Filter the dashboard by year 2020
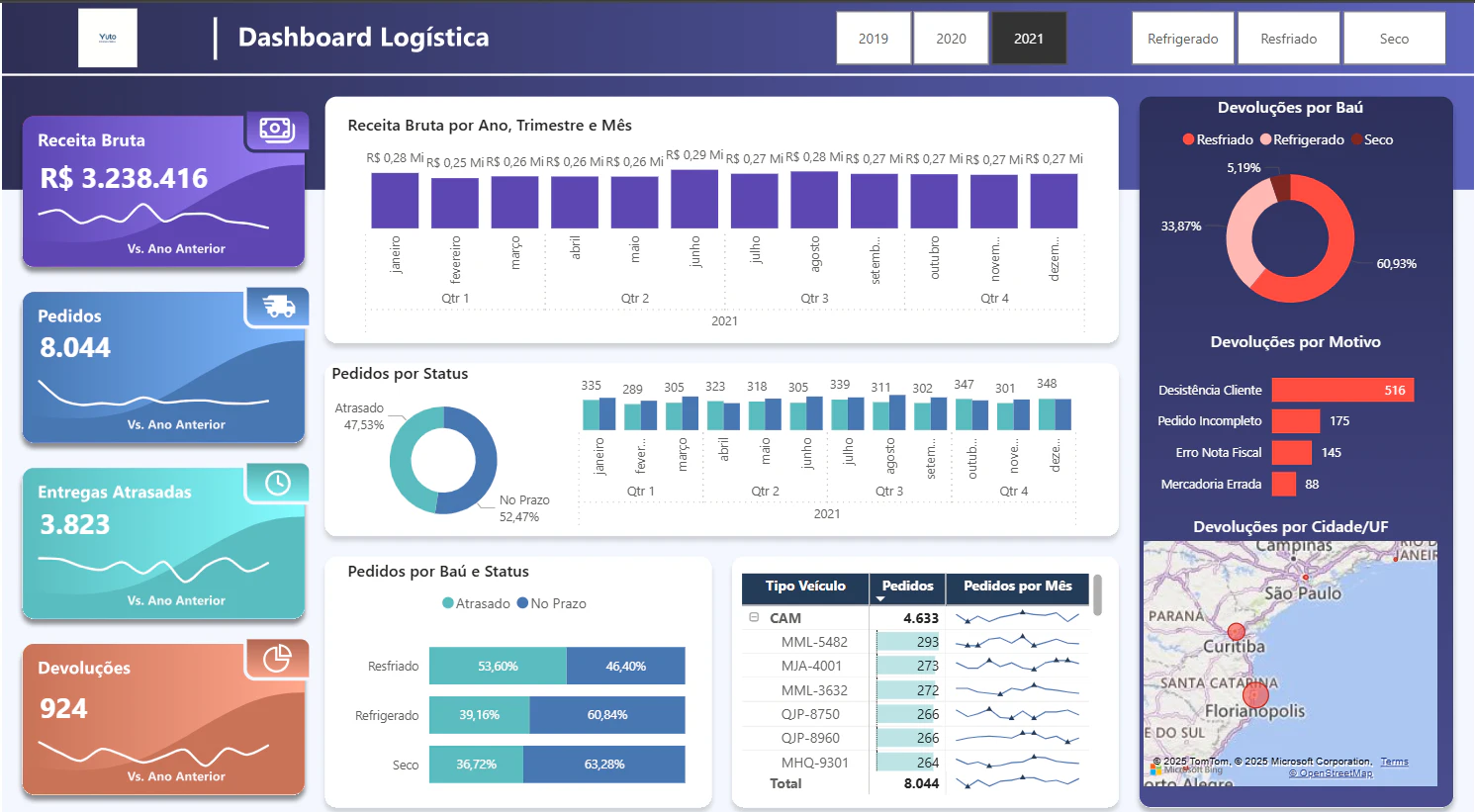The image size is (1475, 812). pos(951,39)
